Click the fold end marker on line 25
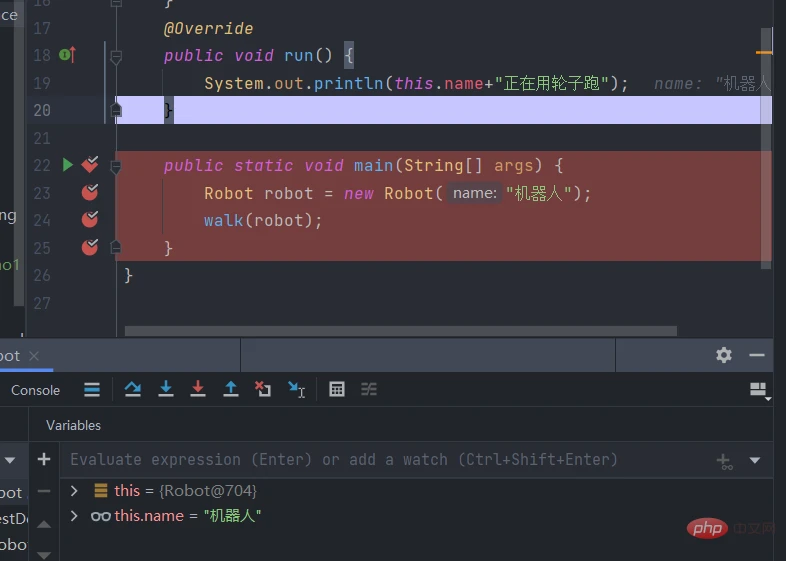The width and height of the screenshot is (786, 561). [116, 247]
